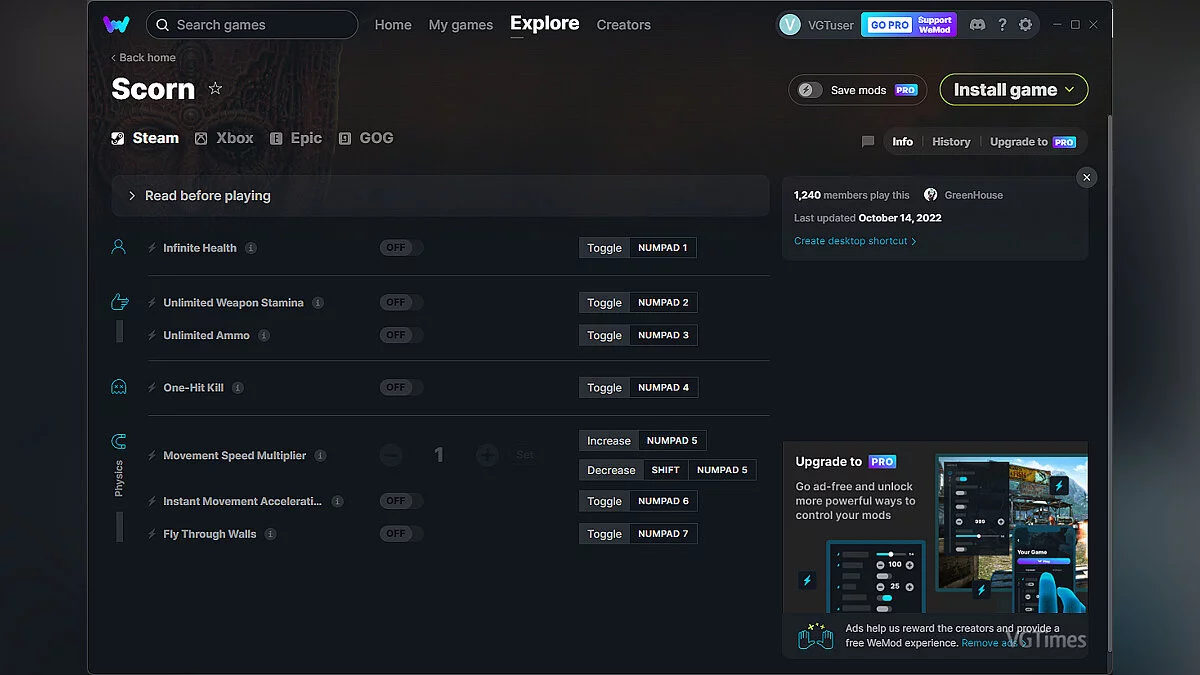Select the weapons hand icon in the sidebar
1200x675 pixels.
coord(118,301)
